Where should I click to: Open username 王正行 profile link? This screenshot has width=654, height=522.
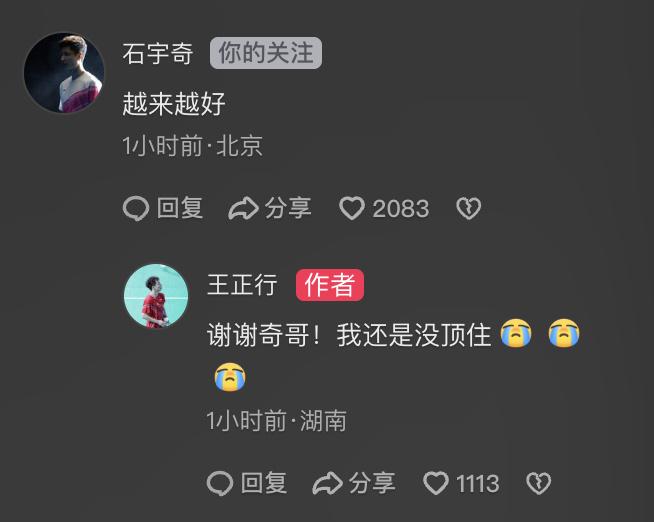point(242,285)
